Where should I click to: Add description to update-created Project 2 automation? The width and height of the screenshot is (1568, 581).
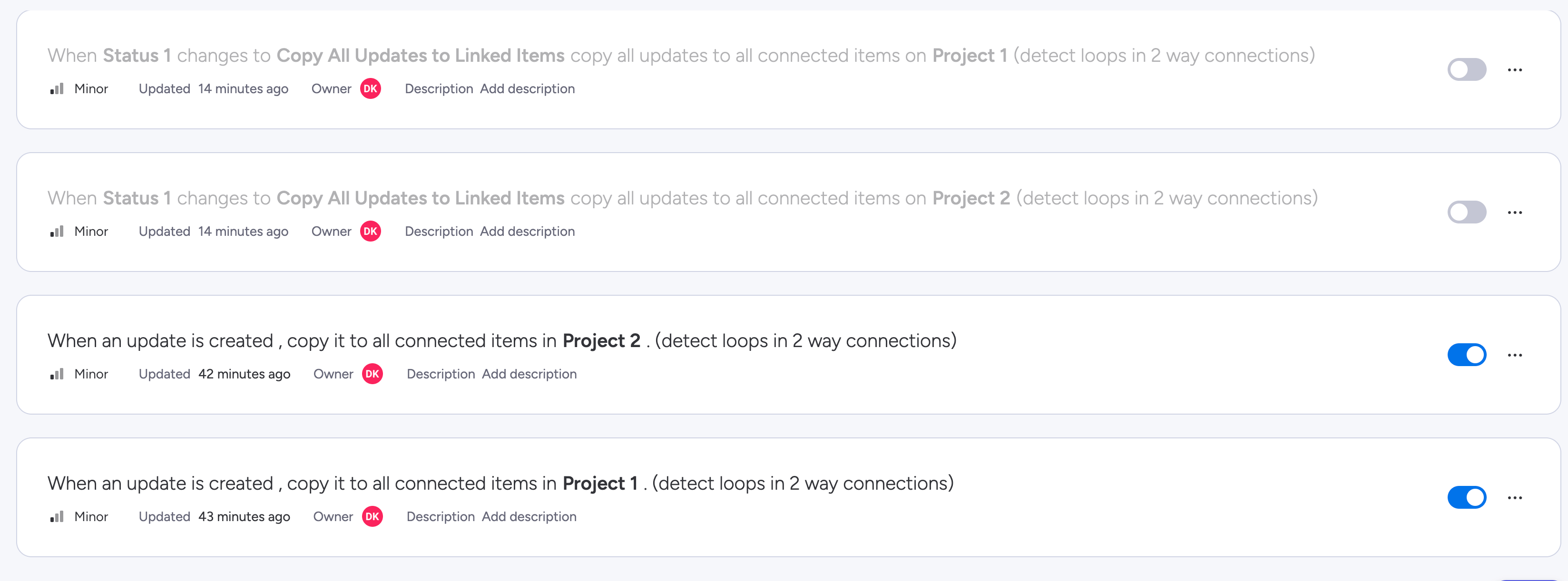tap(529, 374)
